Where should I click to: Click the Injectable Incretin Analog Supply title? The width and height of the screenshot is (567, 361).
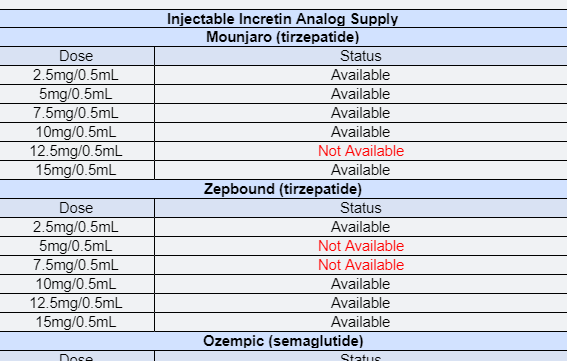coord(282,19)
